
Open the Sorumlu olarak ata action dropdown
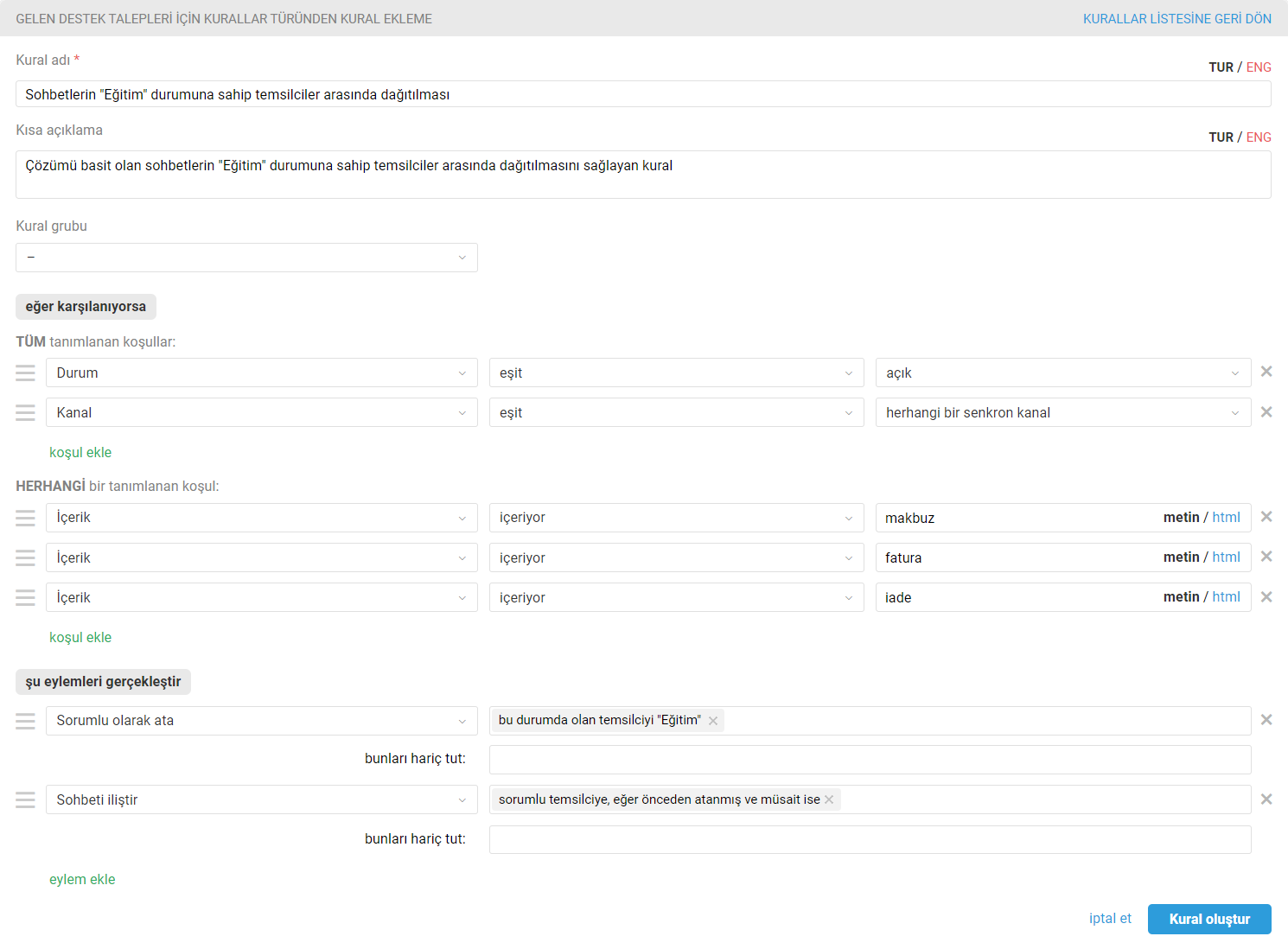261,721
